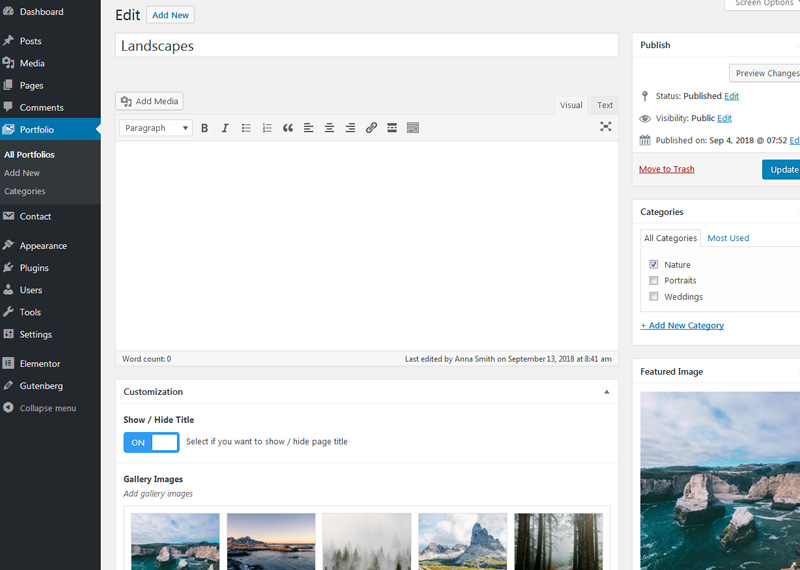Check the Portraits category
Screen dimensions: 800x570
tap(654, 281)
